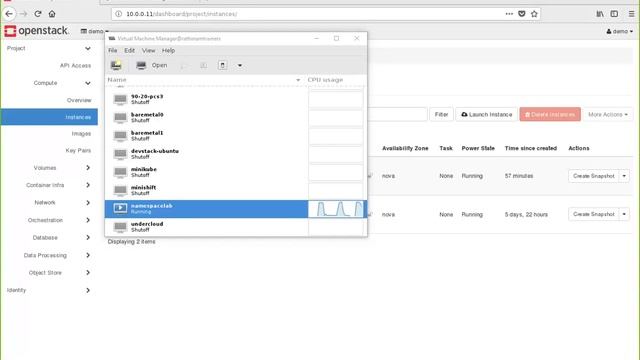
Task: Open Images in the sidebar
Action: coord(81,133)
